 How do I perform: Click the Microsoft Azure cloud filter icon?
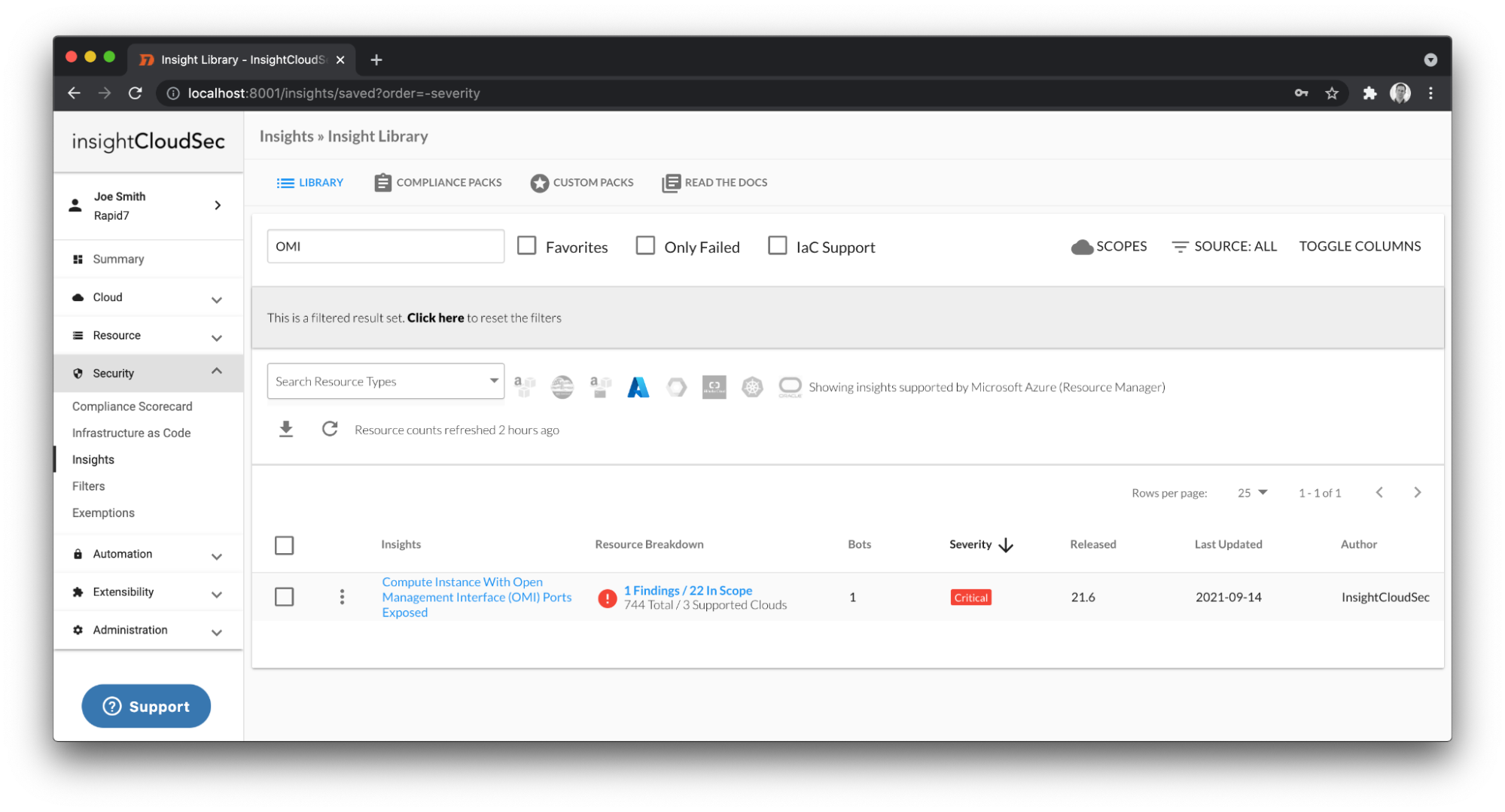pyautogui.click(x=638, y=387)
